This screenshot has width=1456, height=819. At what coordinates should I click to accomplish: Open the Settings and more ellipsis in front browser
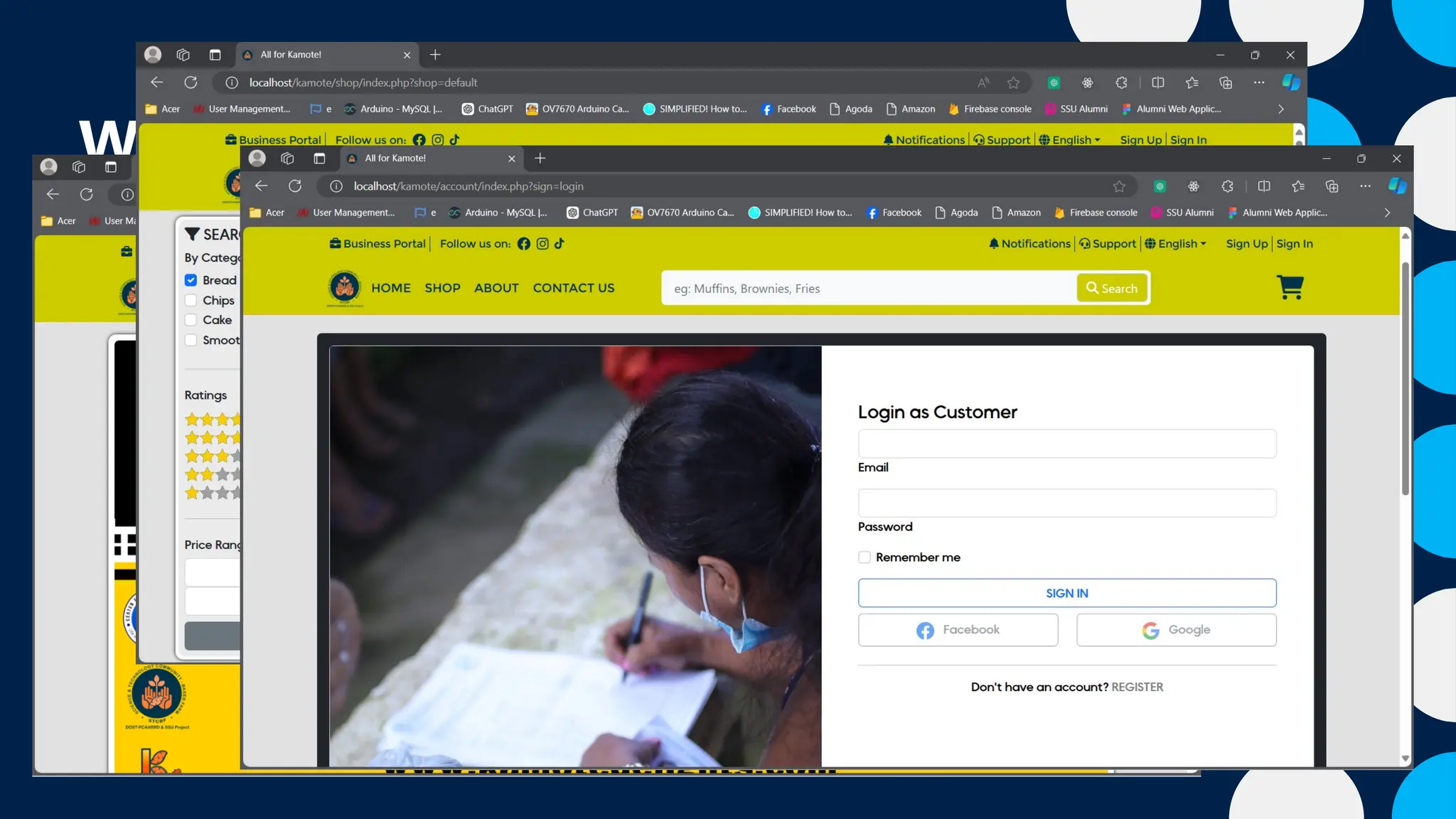[x=1365, y=186]
